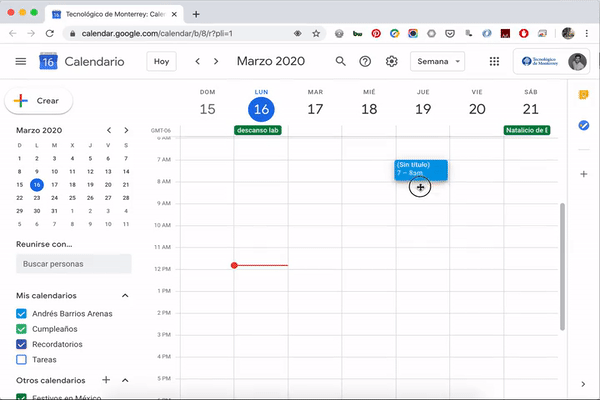Open Google Keep from side panel

583,94
